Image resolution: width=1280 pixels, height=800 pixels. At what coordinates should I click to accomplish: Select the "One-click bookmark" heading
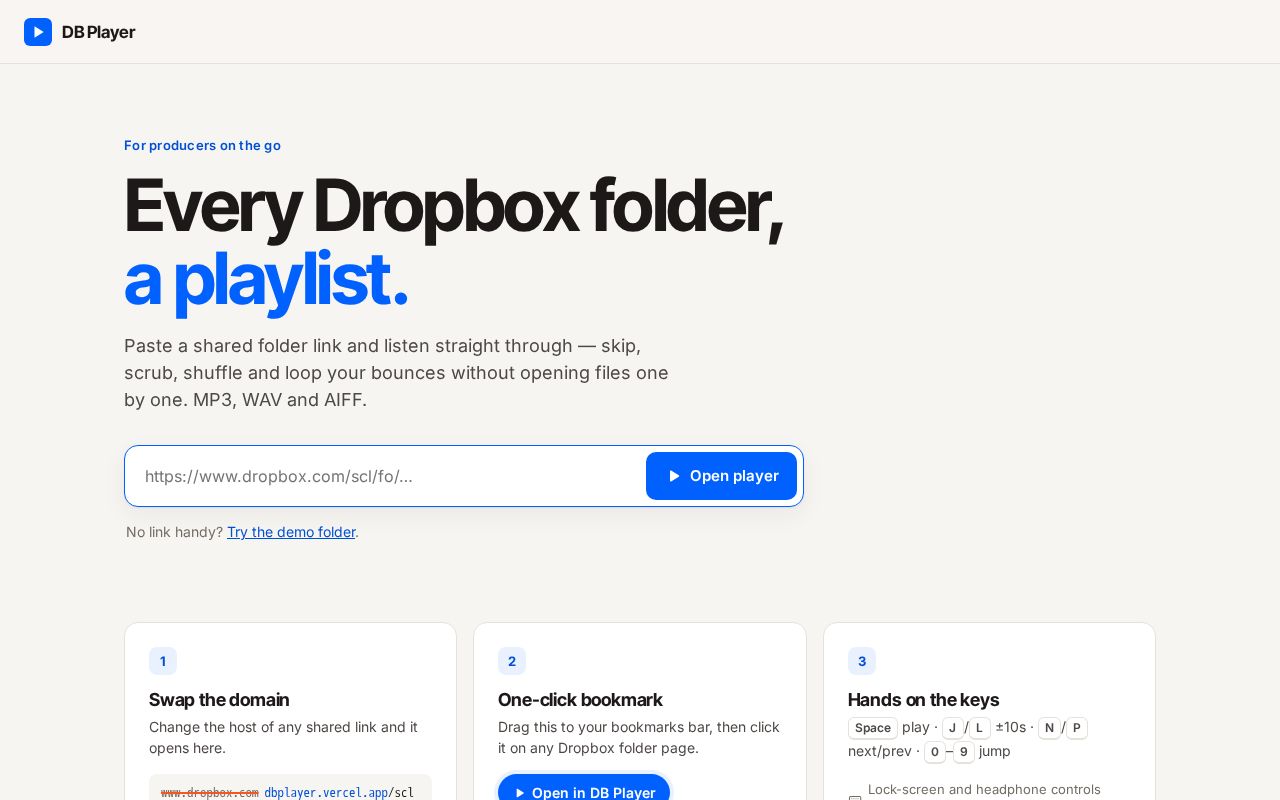tap(580, 700)
